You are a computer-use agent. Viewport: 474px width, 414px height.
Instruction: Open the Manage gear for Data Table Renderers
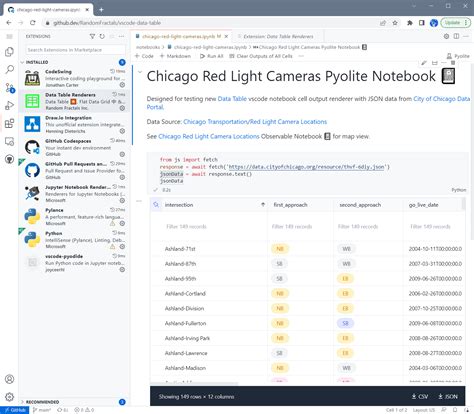[122, 108]
